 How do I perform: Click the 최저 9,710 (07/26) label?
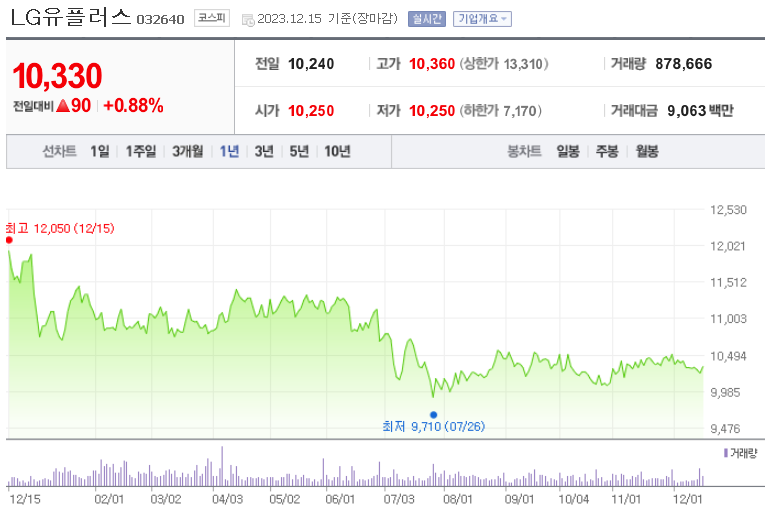click(434, 426)
